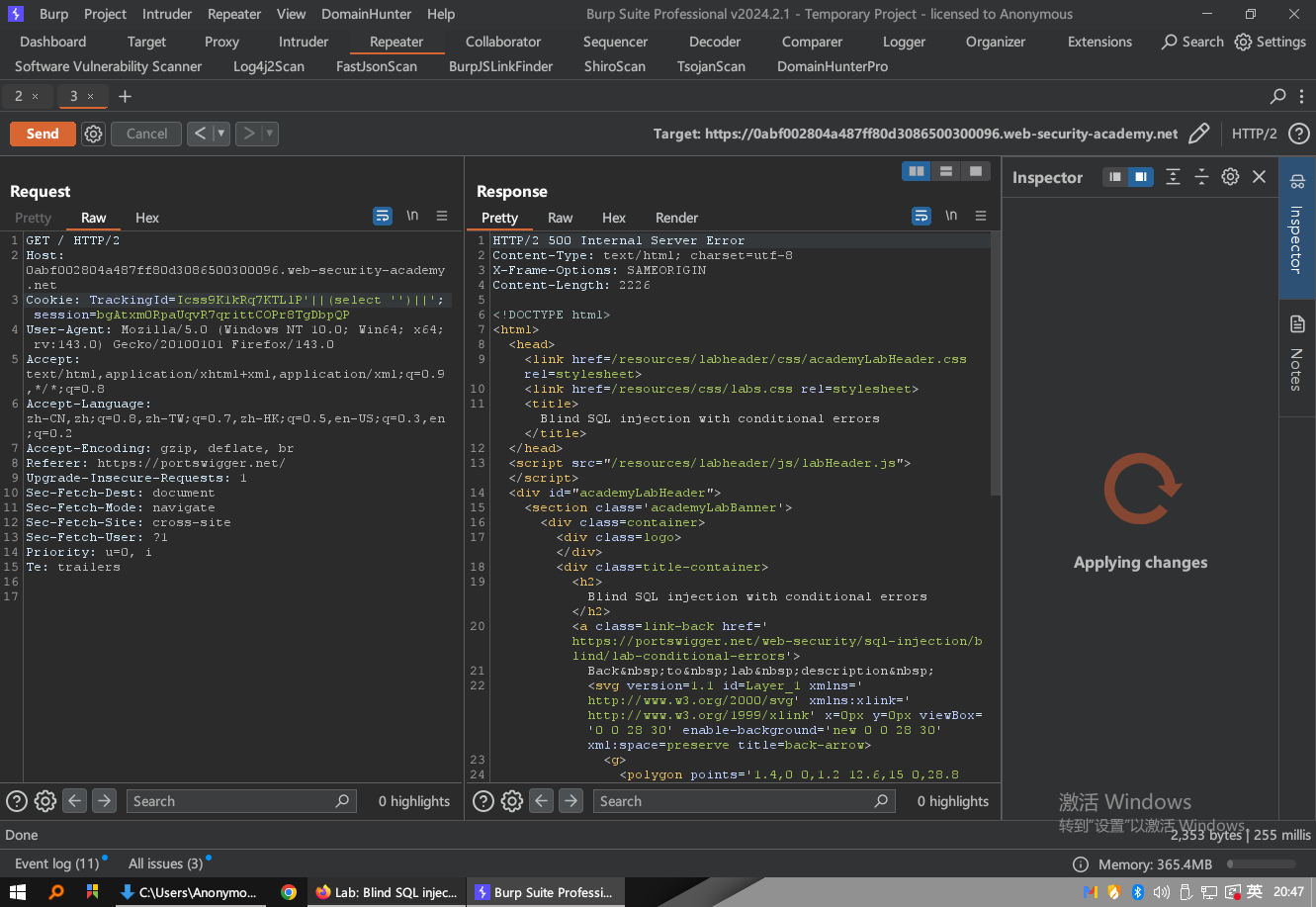Click the request search input field
This screenshot has height=907, width=1316.
241,801
